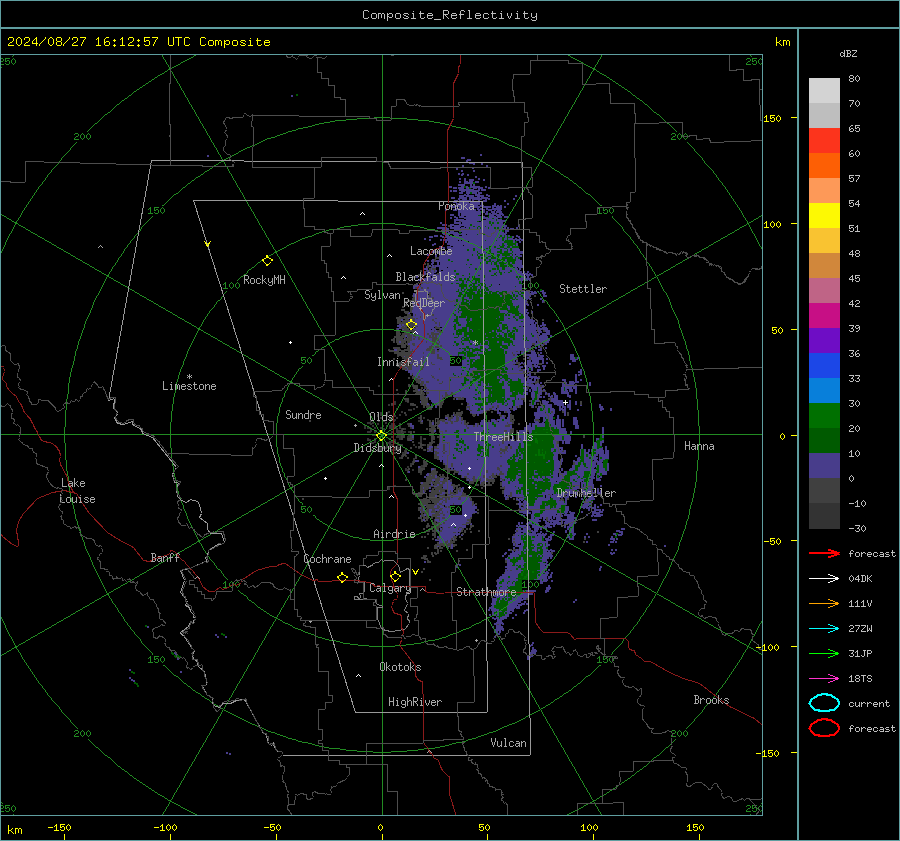Click the Drumheller label
The height and width of the screenshot is (841, 900).
[x=586, y=493]
